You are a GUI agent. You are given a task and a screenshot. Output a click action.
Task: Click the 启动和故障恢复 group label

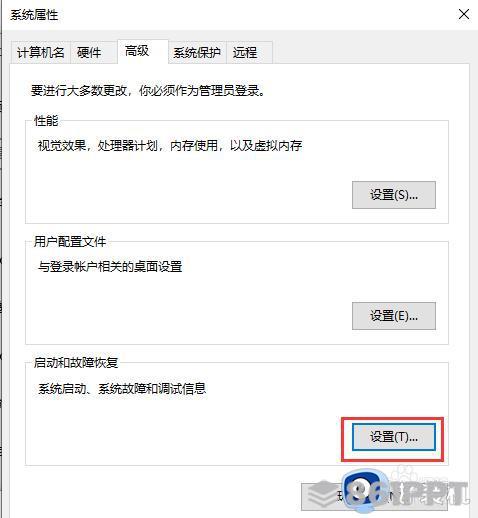tap(76, 362)
